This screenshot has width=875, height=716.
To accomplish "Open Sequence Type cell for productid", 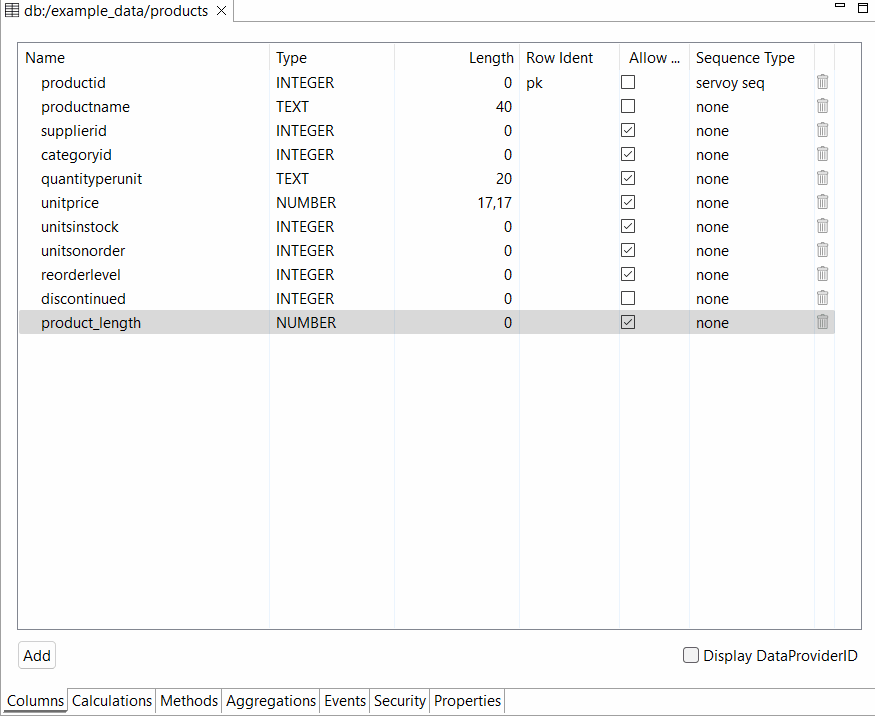I will 750,83.
